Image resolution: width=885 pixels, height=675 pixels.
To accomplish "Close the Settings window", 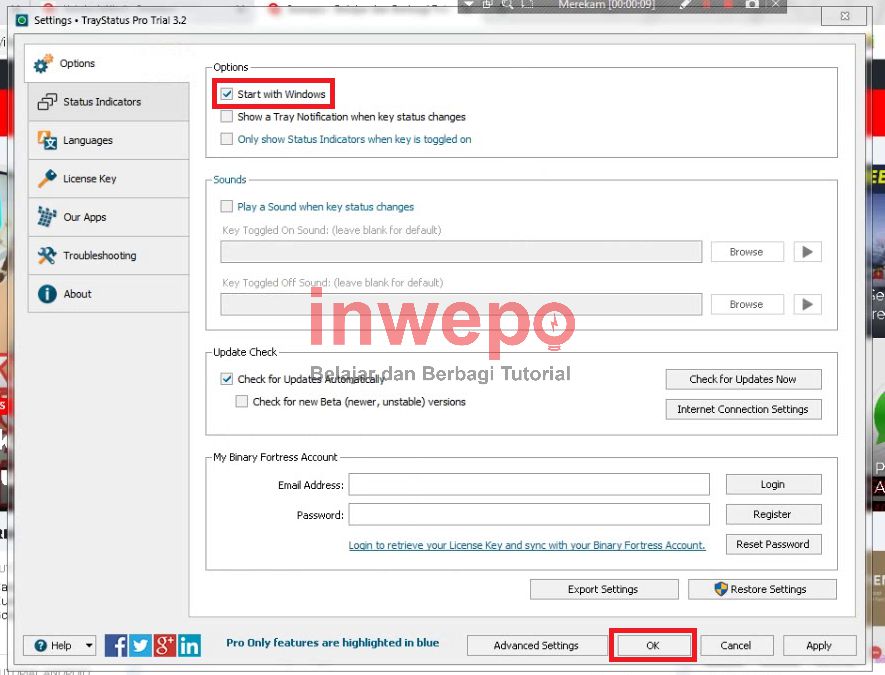I will (845, 16).
